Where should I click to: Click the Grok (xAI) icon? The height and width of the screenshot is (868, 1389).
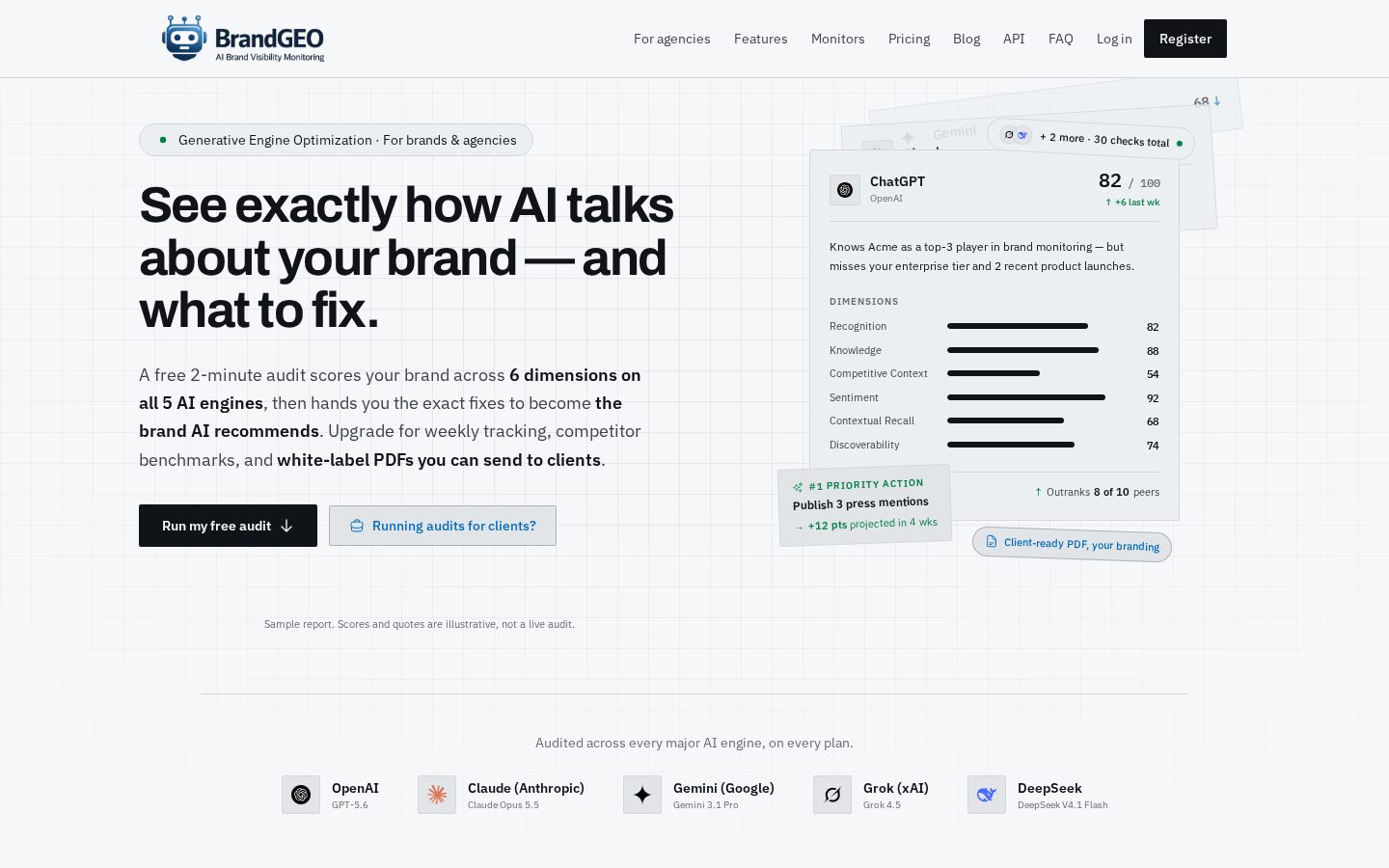832,795
